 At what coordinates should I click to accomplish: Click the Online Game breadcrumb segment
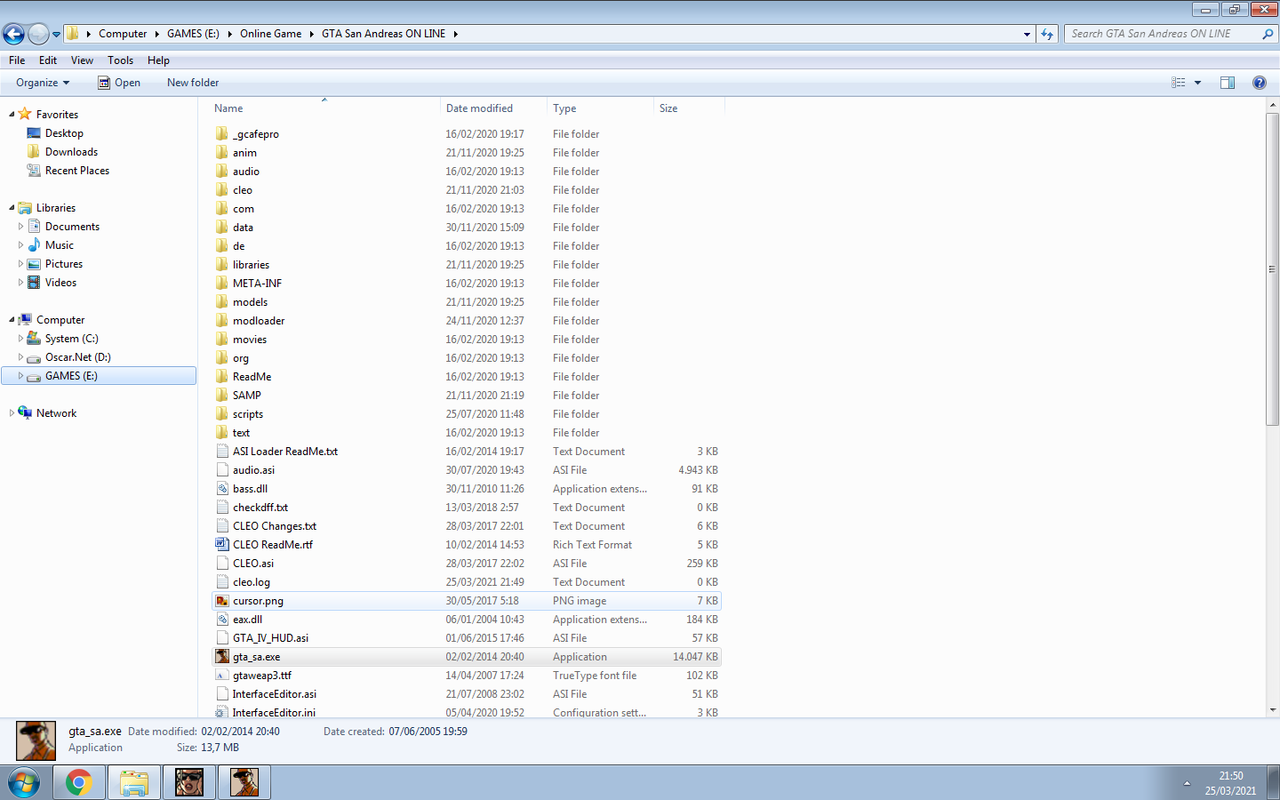point(270,34)
